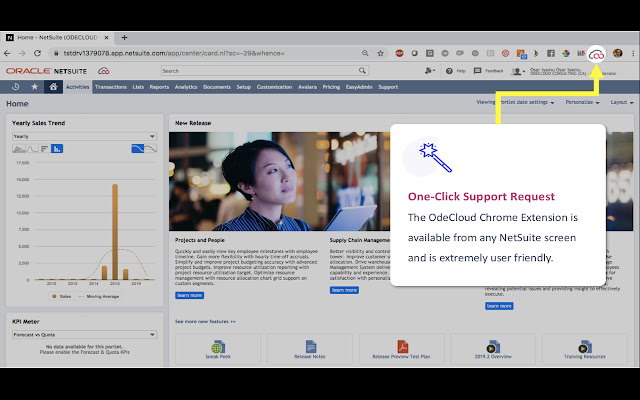Close the Home - NetSuite tab
This screenshot has height=400, width=640.
click(106, 38)
